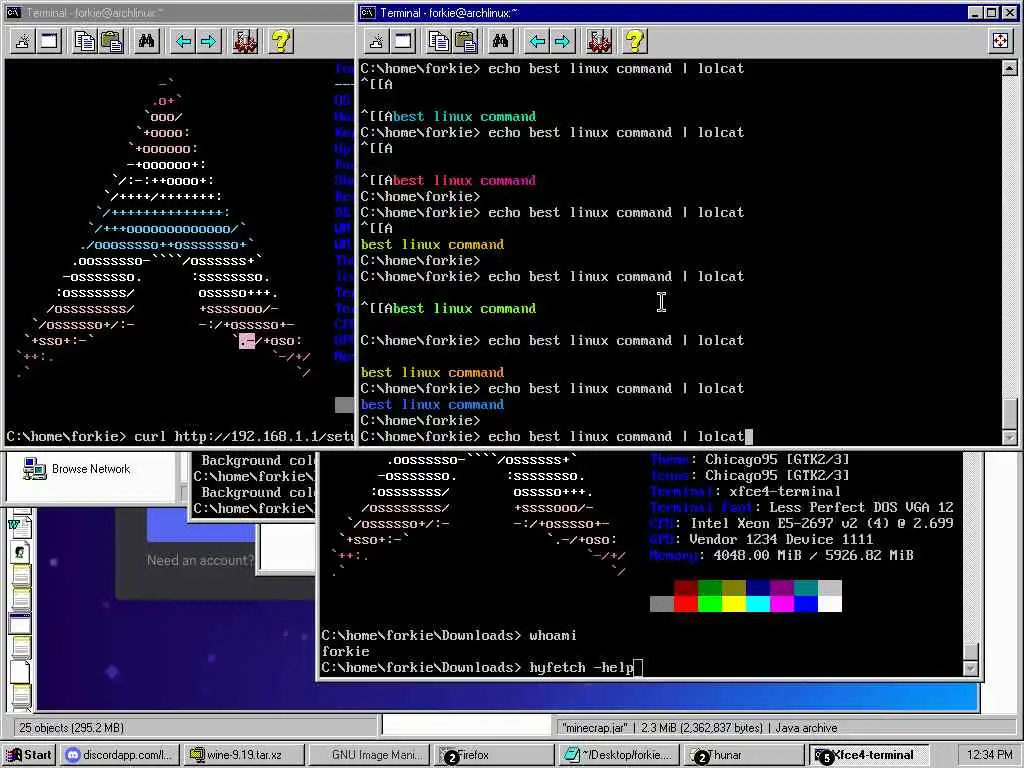Switch to Thunar taskbar item

coord(743,755)
